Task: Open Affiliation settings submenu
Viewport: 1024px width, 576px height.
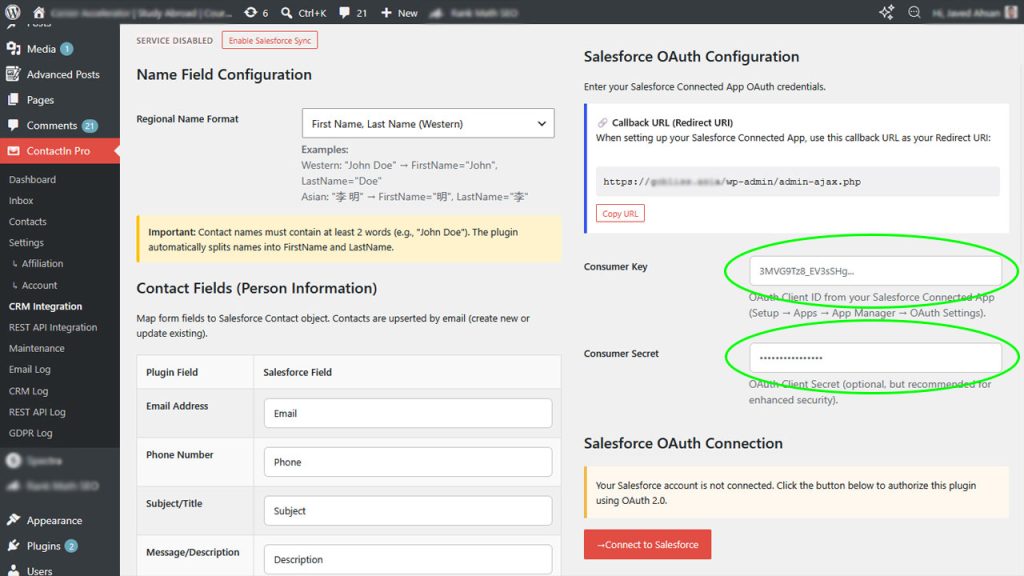Action: 42,264
